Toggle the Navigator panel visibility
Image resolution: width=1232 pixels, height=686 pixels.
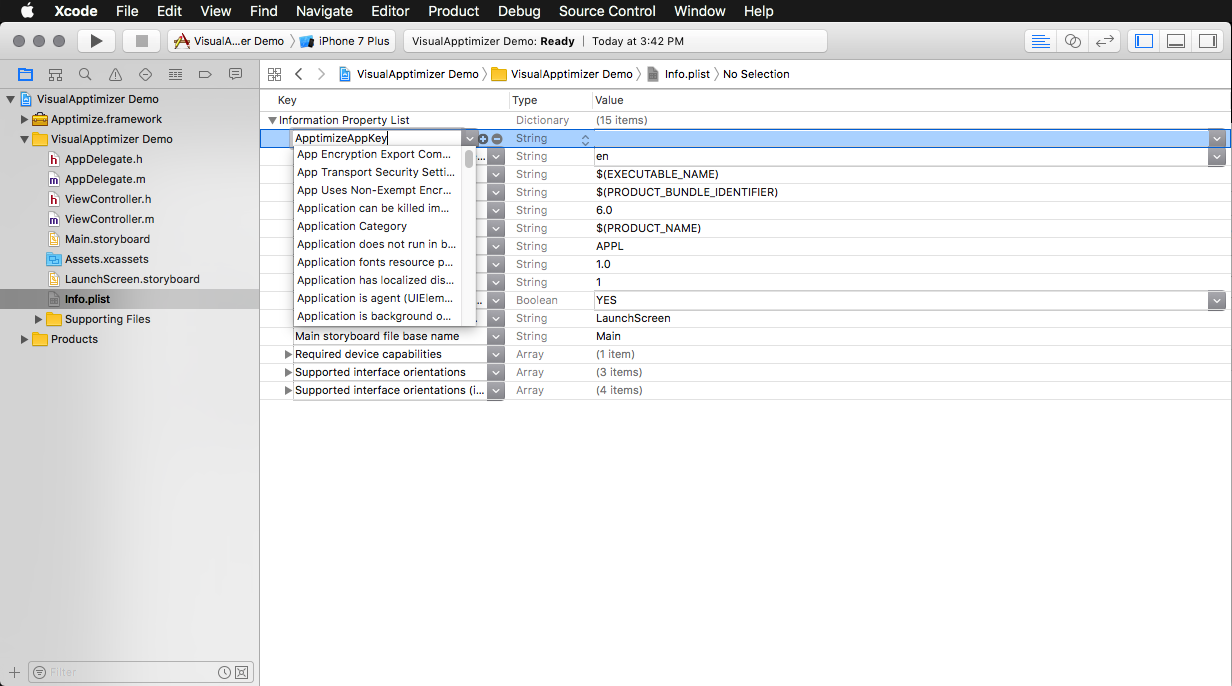(1144, 41)
